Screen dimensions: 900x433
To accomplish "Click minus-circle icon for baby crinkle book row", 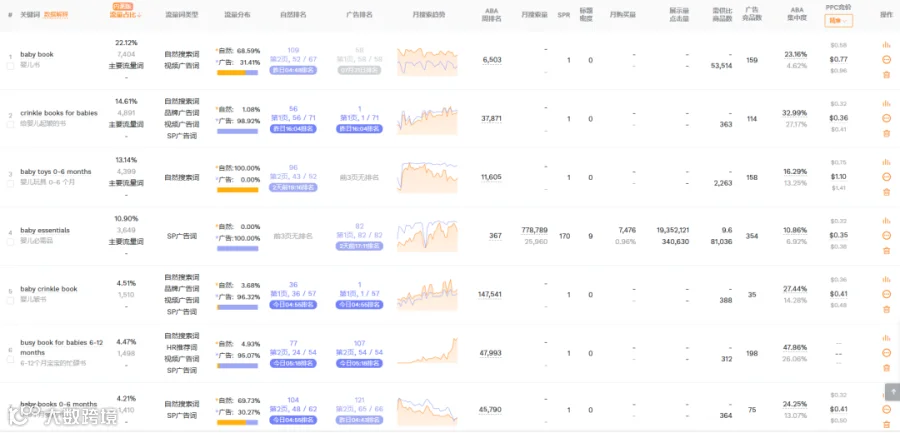I will coord(886,294).
